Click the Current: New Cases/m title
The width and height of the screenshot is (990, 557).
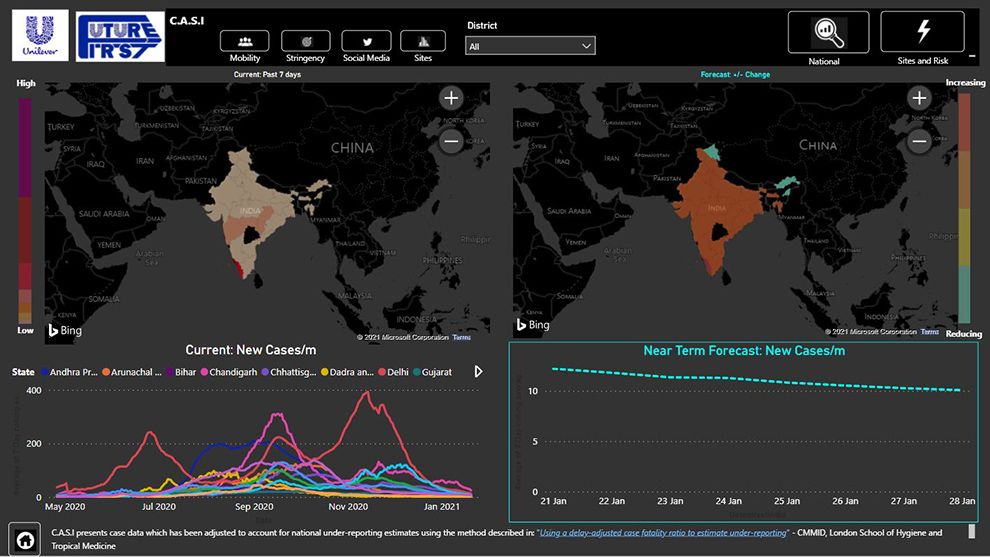[251, 350]
